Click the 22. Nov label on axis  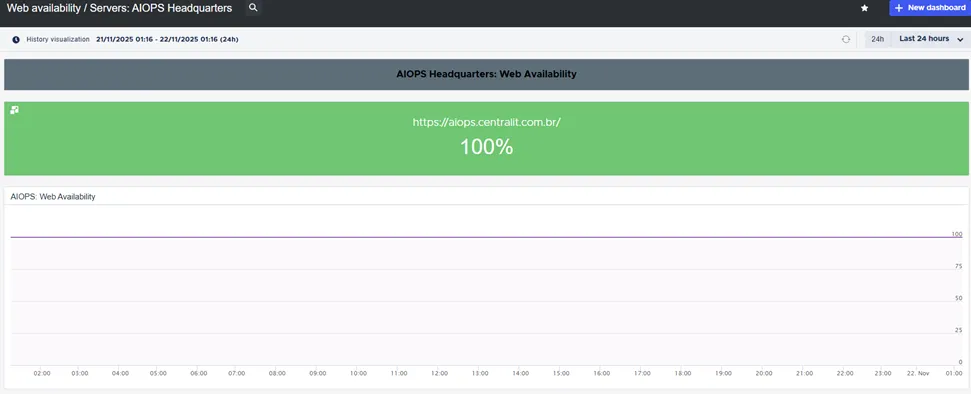point(919,374)
